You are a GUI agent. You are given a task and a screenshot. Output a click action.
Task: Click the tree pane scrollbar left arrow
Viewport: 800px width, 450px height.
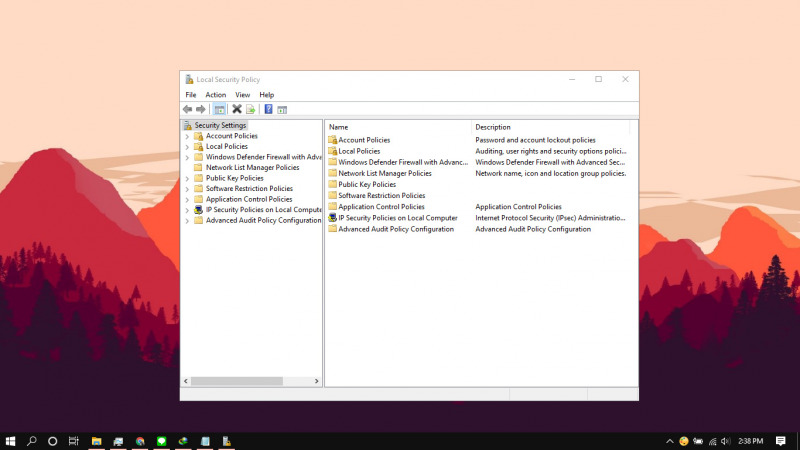pyautogui.click(x=186, y=381)
